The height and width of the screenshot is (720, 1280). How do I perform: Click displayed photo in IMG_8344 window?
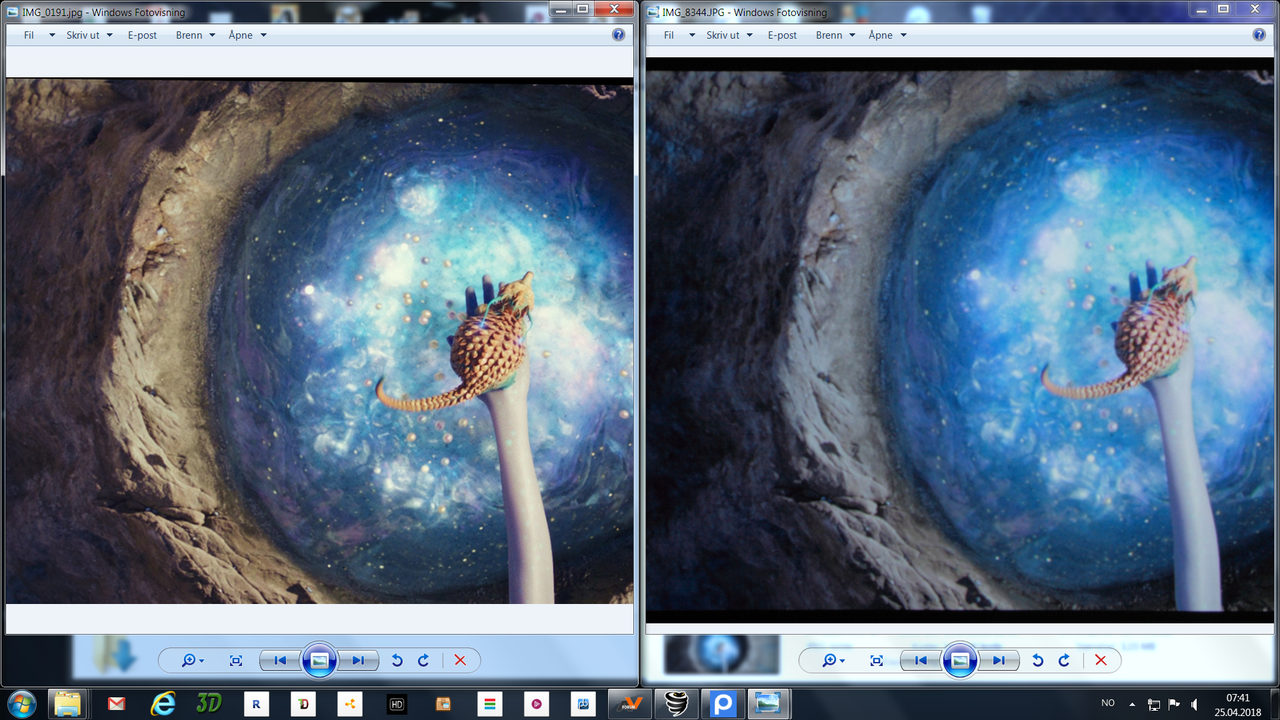tap(959, 341)
